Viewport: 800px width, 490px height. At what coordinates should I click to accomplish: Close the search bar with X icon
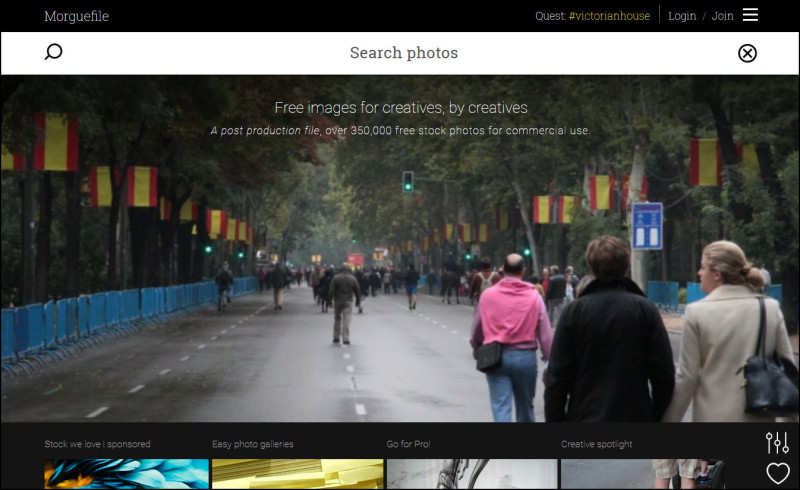point(747,53)
